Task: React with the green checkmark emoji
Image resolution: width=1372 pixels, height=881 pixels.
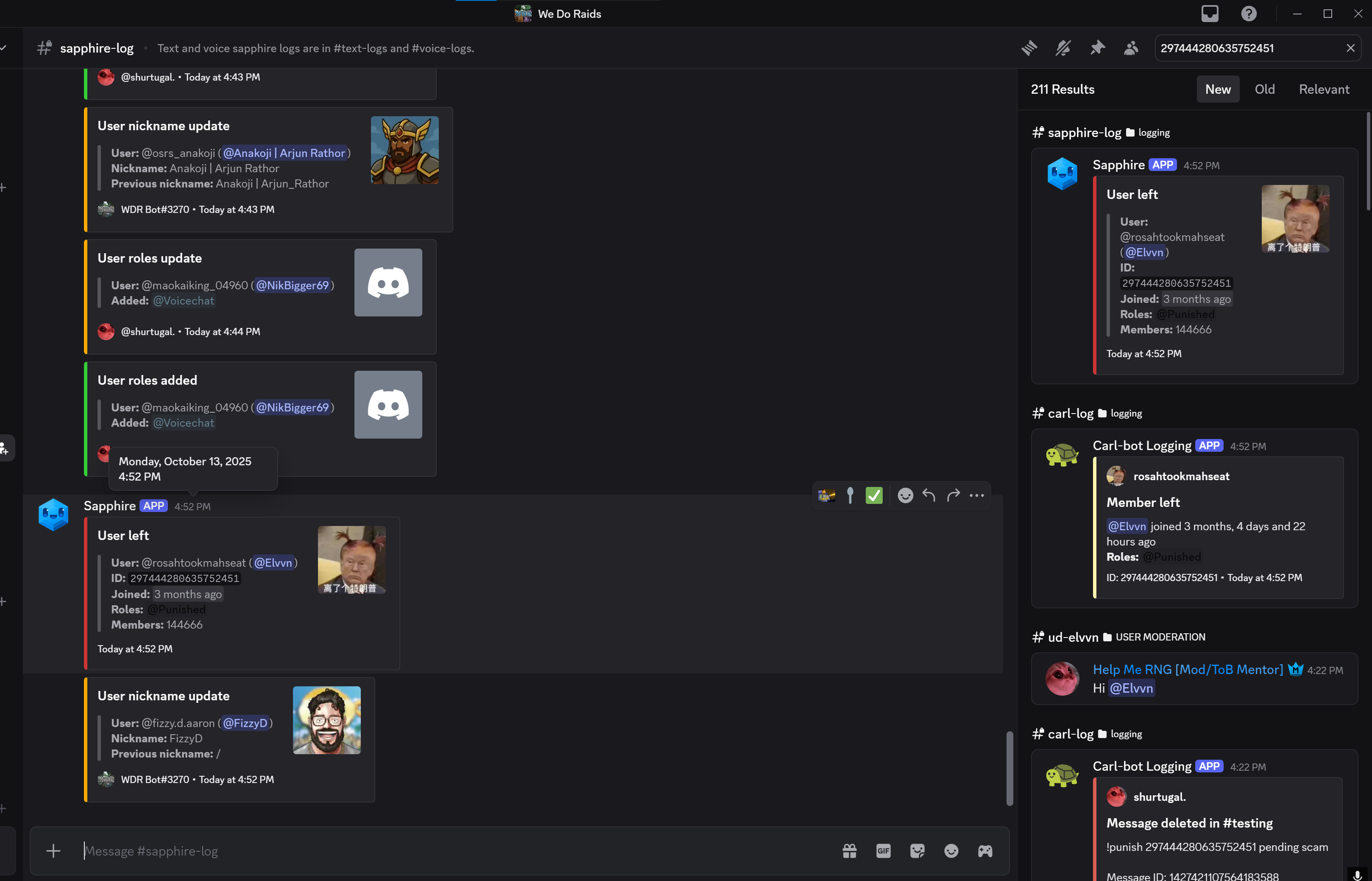Action: 874,495
